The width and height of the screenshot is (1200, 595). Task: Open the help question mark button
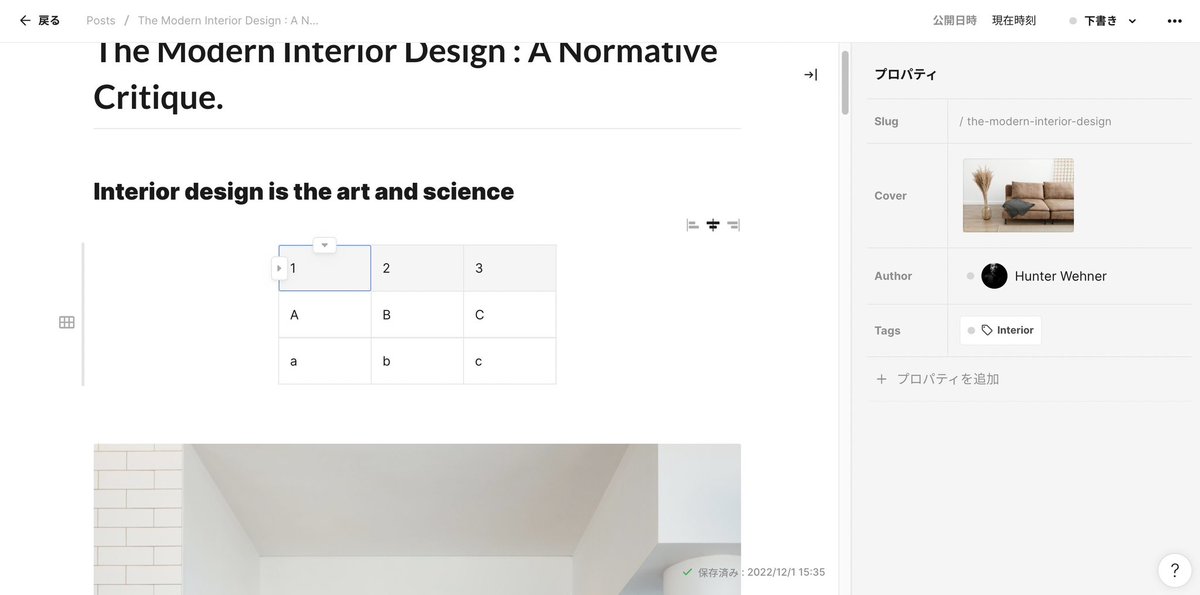[x=1174, y=570]
